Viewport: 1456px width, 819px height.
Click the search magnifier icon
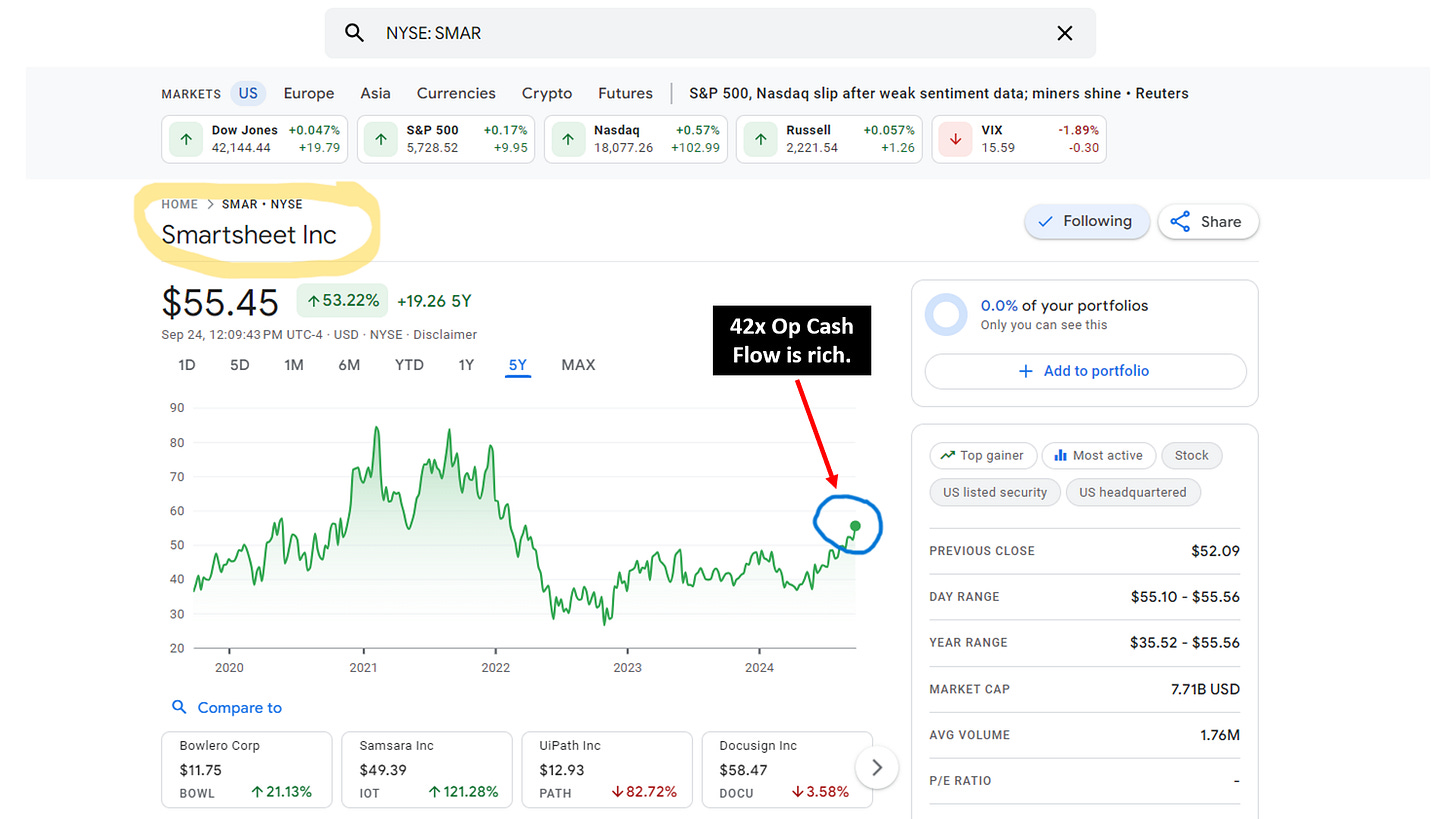354,33
